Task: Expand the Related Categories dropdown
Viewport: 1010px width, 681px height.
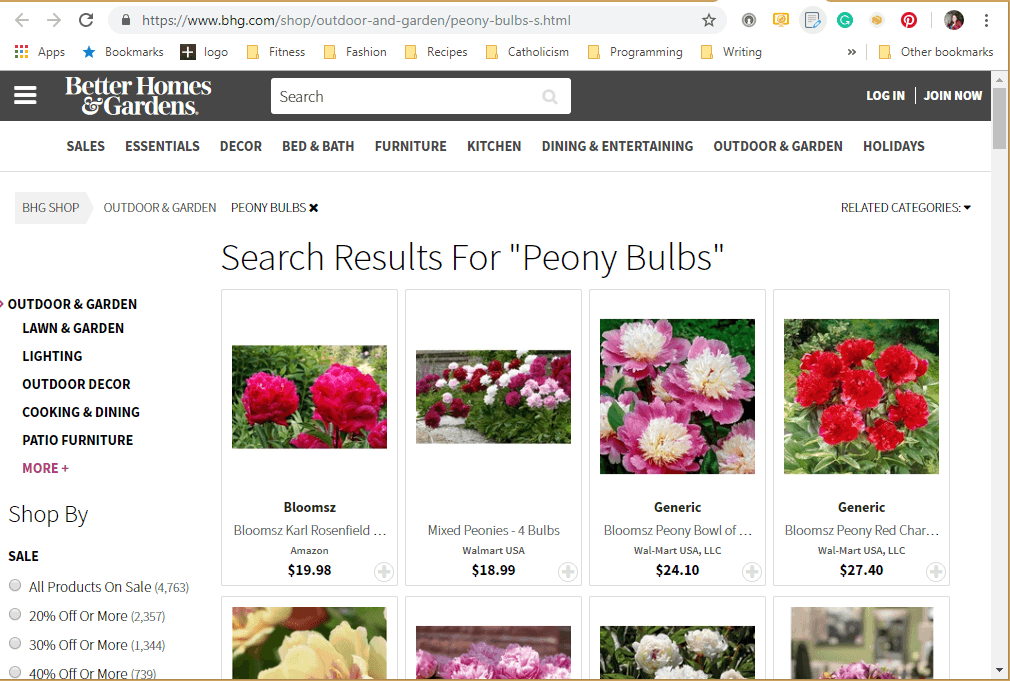Action: coord(905,207)
